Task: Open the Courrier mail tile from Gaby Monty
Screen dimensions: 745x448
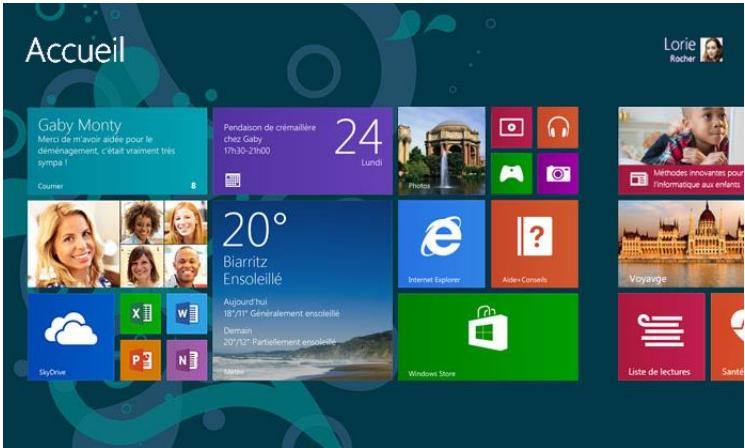Action: tap(117, 151)
